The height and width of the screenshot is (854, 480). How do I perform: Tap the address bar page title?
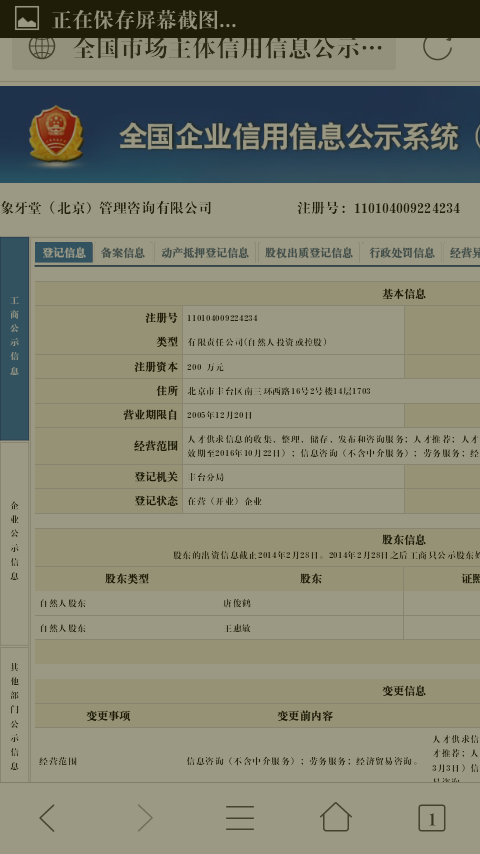point(228,48)
